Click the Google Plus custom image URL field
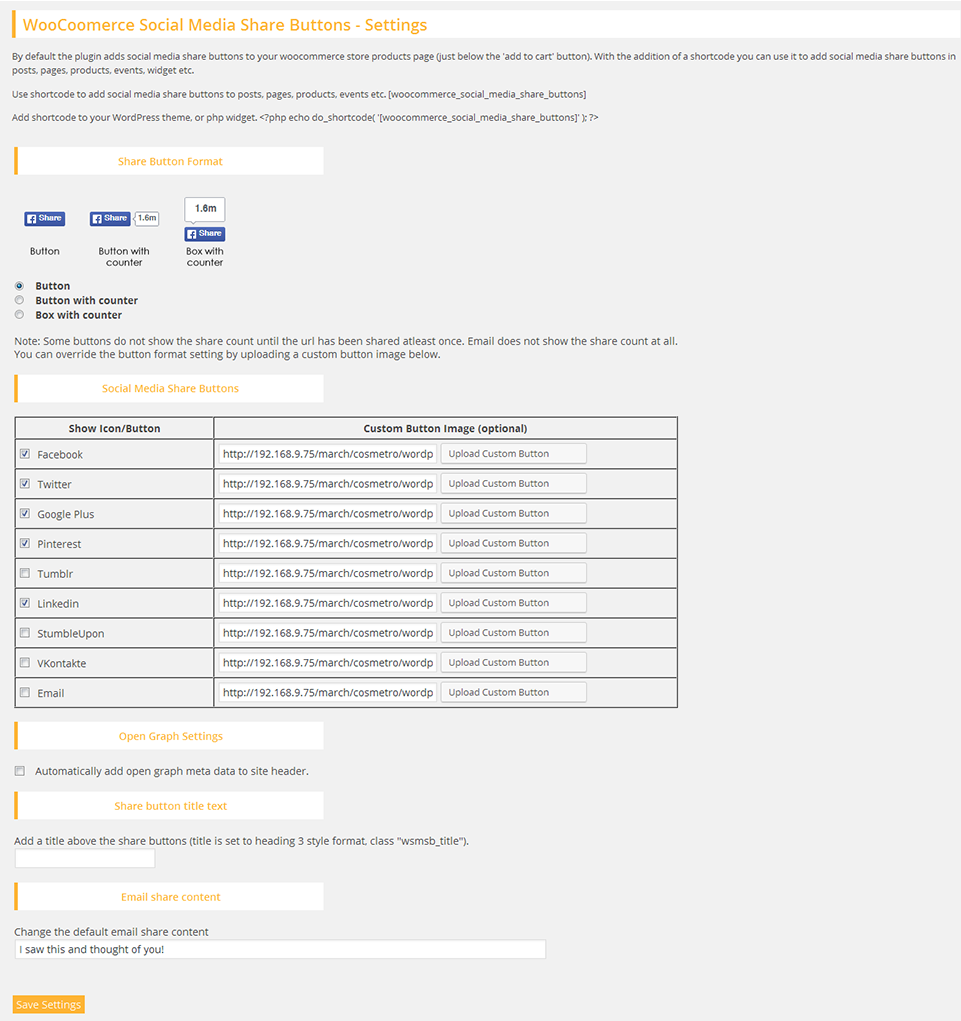Screen dimensions: 961x1021 click(327, 514)
